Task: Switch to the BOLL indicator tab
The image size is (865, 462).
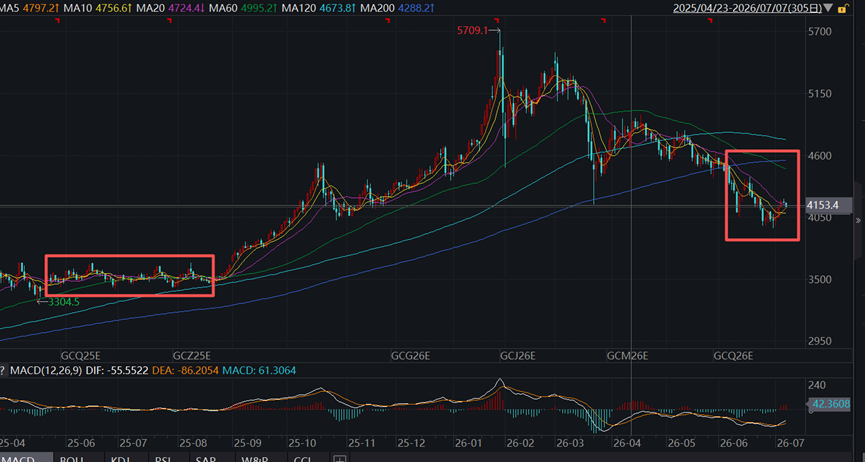Action: point(72,459)
